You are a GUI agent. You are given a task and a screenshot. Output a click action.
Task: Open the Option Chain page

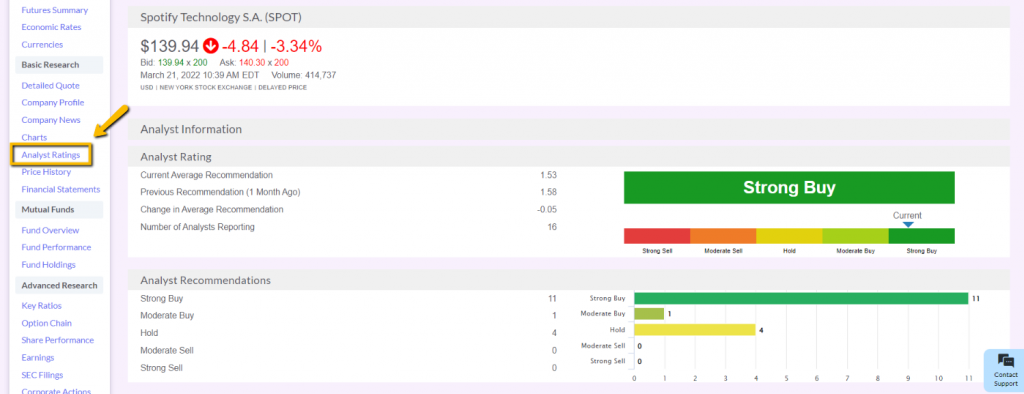tap(46, 323)
